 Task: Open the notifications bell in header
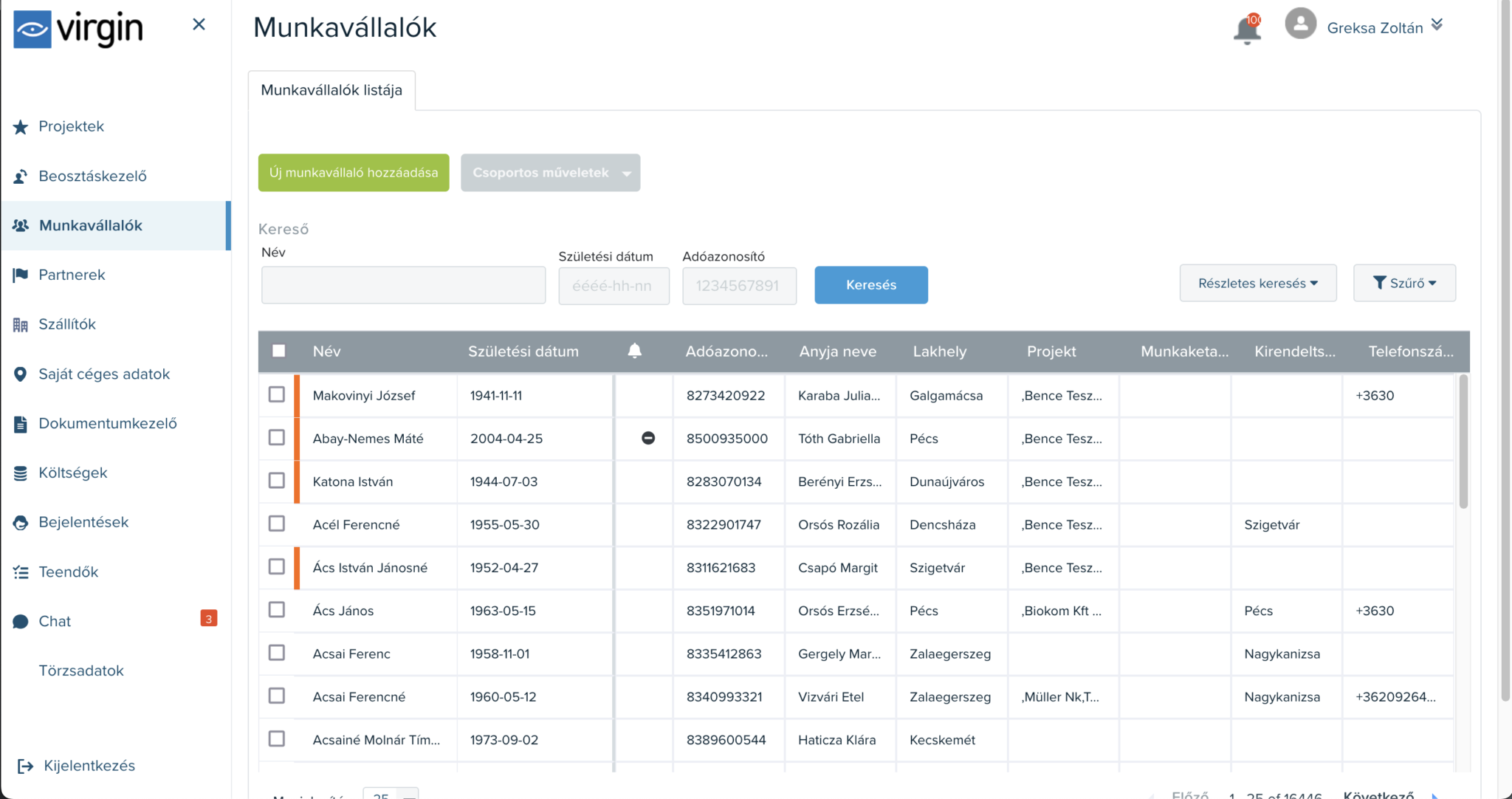pyautogui.click(x=1247, y=29)
